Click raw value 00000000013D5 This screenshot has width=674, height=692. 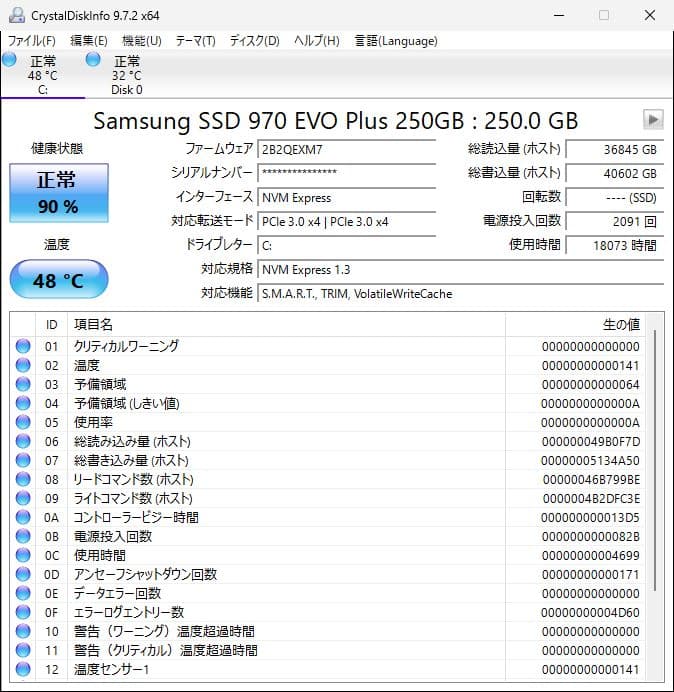click(590, 517)
